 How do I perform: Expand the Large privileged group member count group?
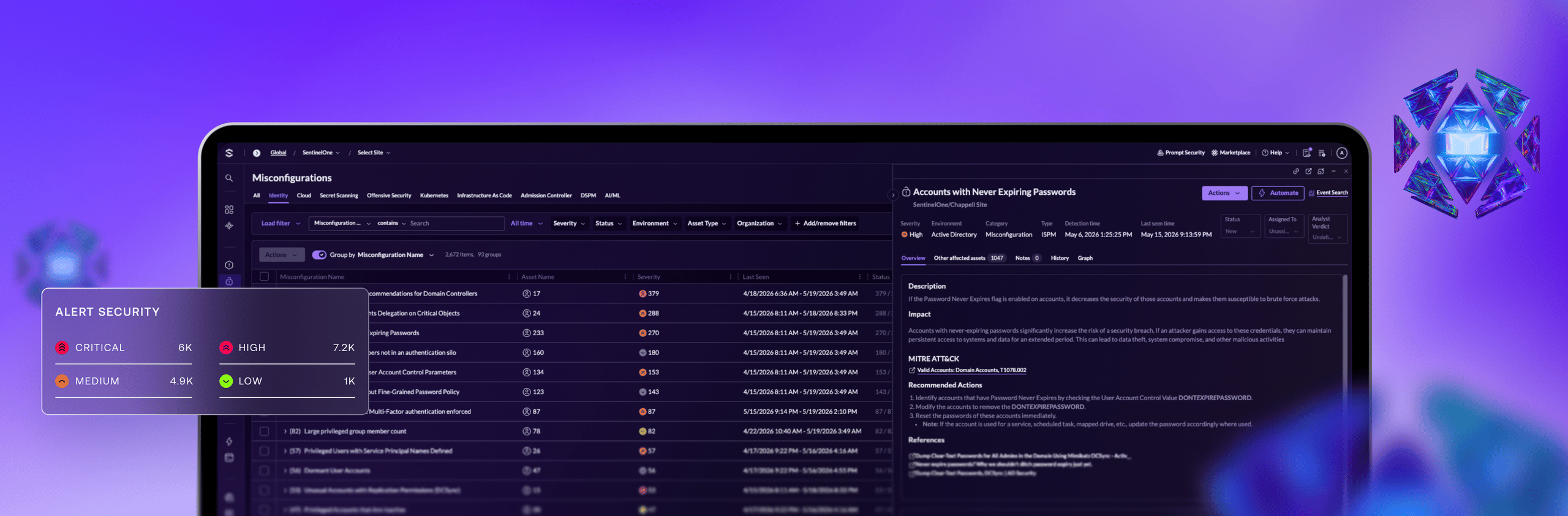tap(285, 431)
